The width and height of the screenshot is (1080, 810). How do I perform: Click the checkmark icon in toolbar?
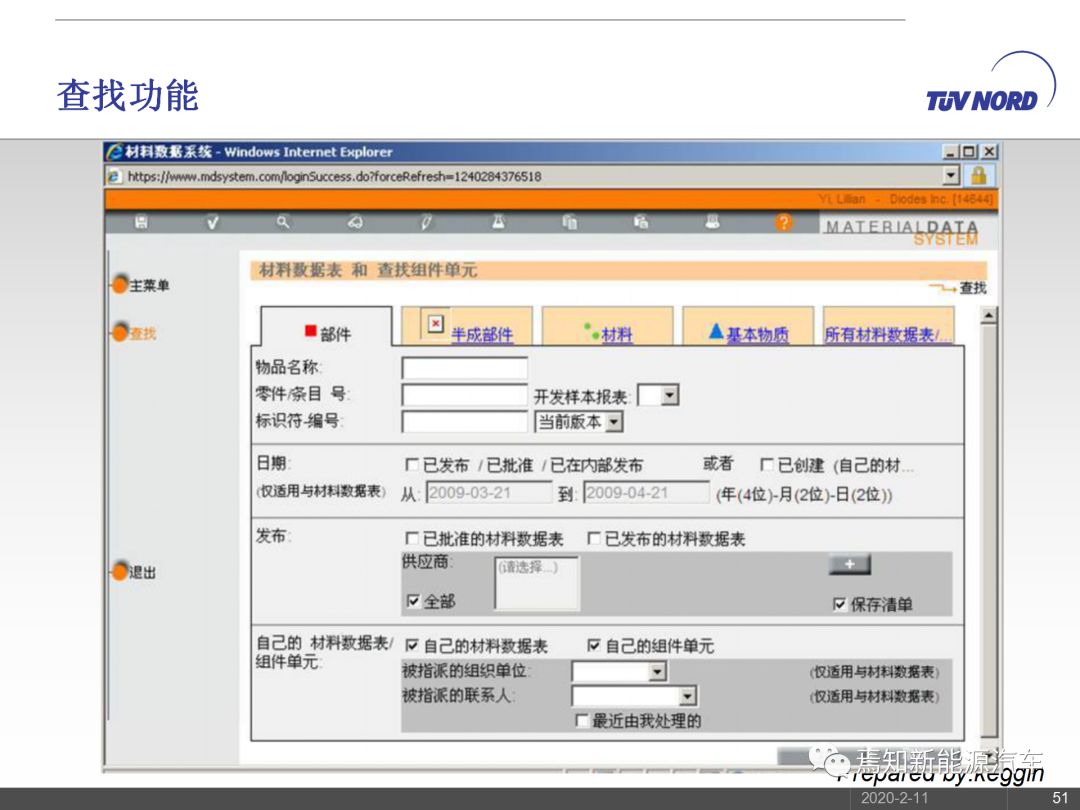212,223
